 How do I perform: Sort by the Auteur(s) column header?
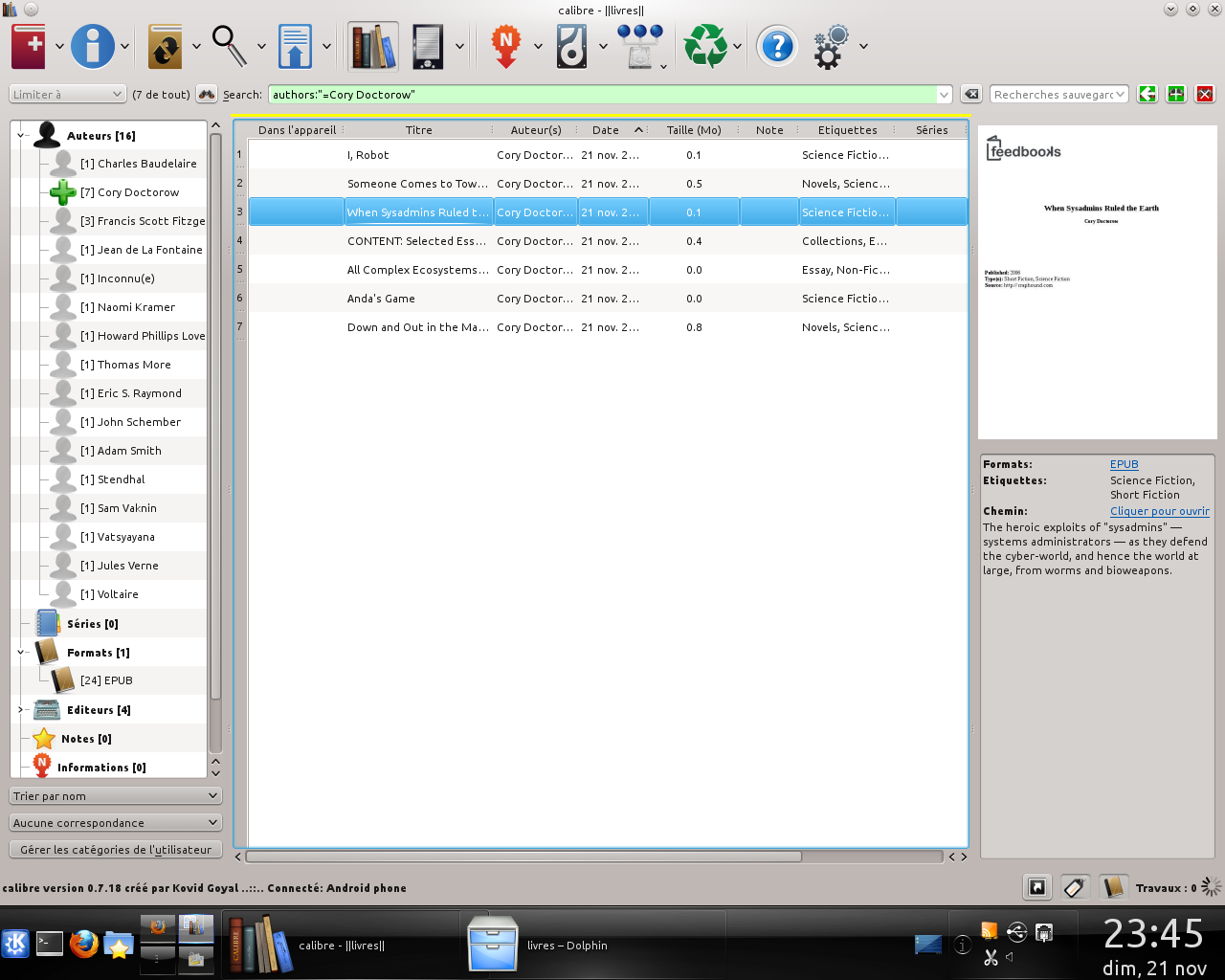(536, 130)
